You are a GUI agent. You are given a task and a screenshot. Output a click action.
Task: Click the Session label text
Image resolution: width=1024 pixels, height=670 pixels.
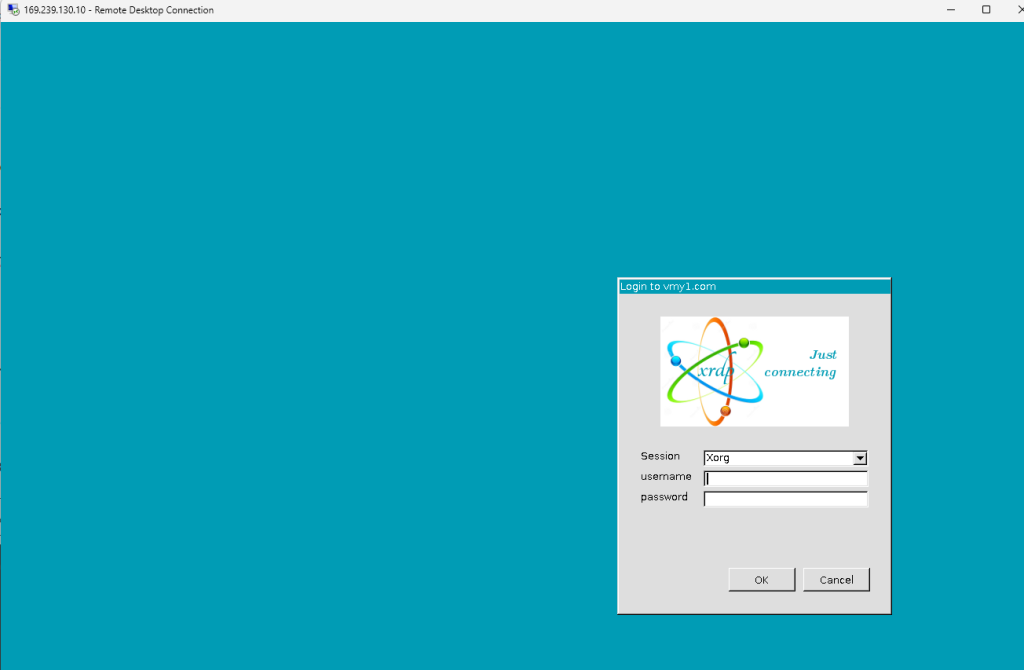point(660,456)
